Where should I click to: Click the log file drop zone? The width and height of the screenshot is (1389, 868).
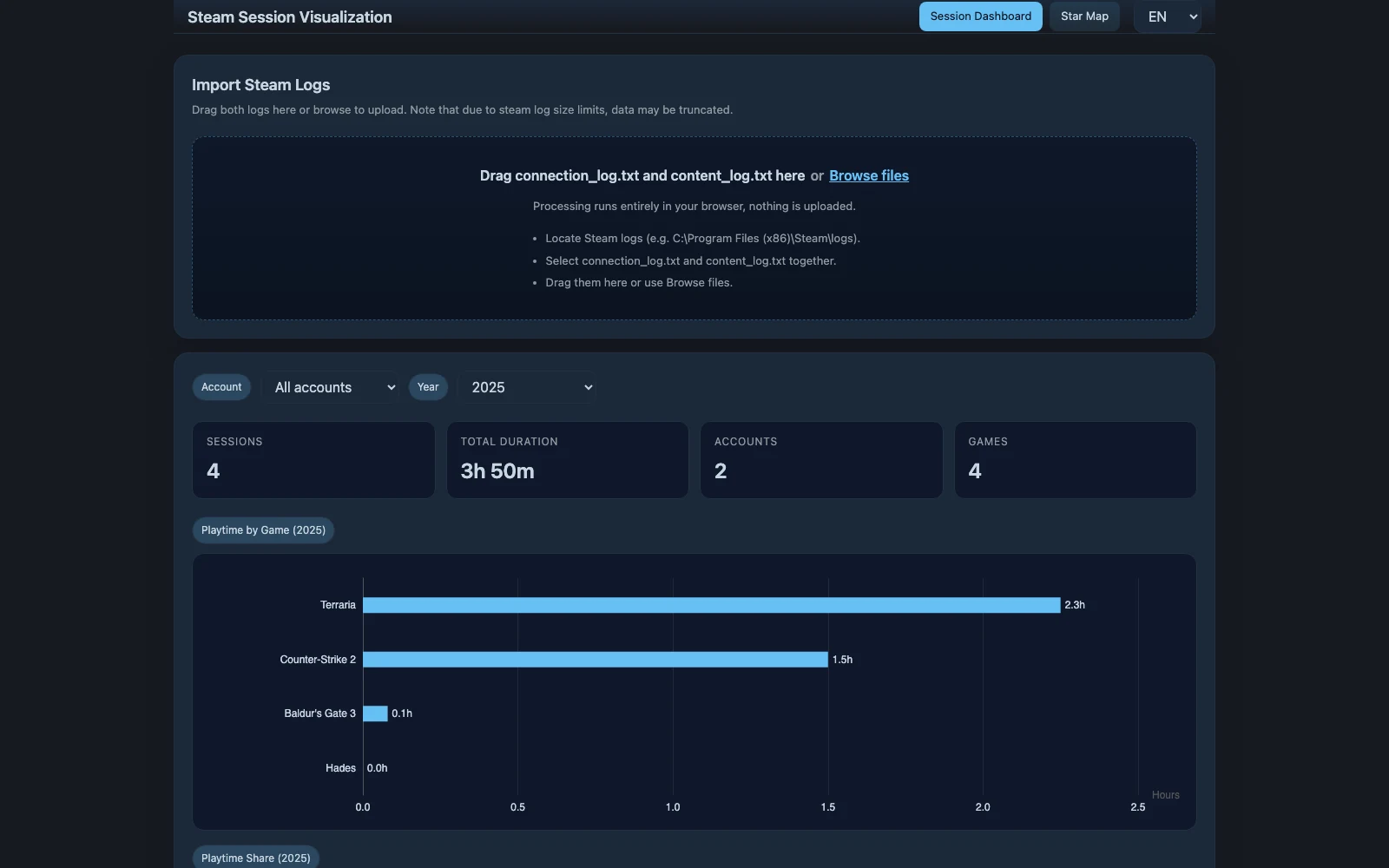pos(694,228)
